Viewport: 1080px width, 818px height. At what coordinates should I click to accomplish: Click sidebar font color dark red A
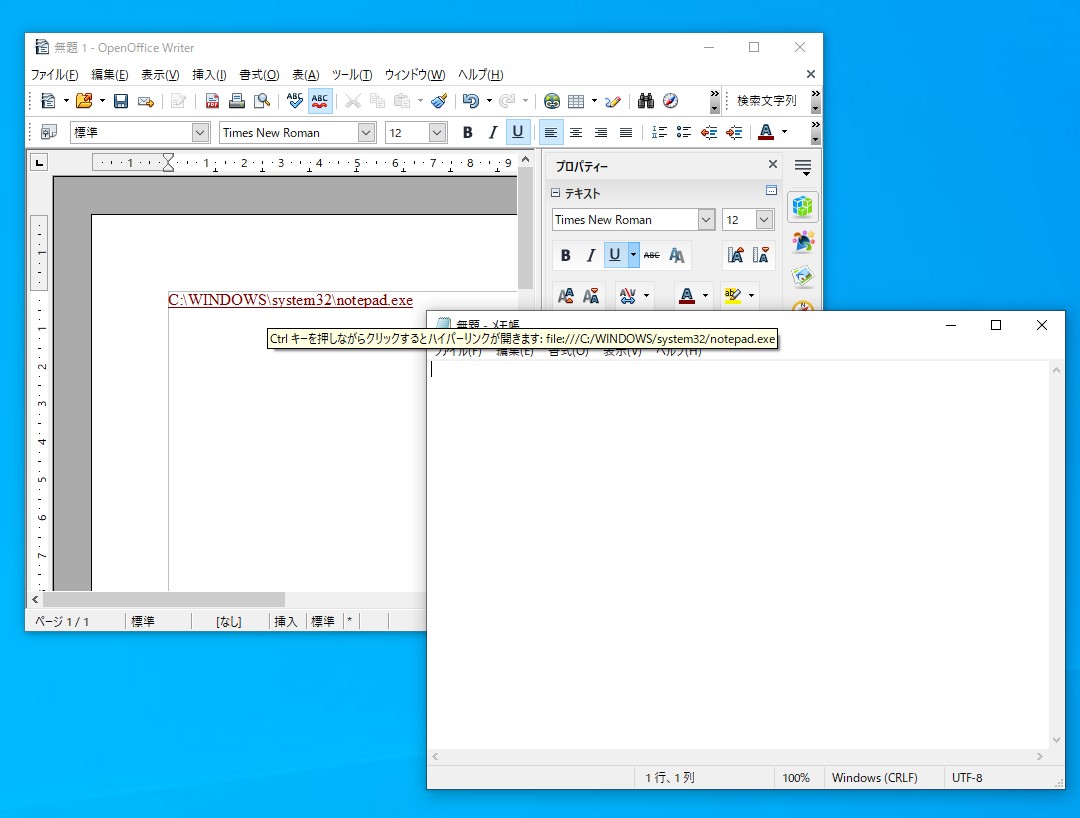pyautogui.click(x=687, y=296)
